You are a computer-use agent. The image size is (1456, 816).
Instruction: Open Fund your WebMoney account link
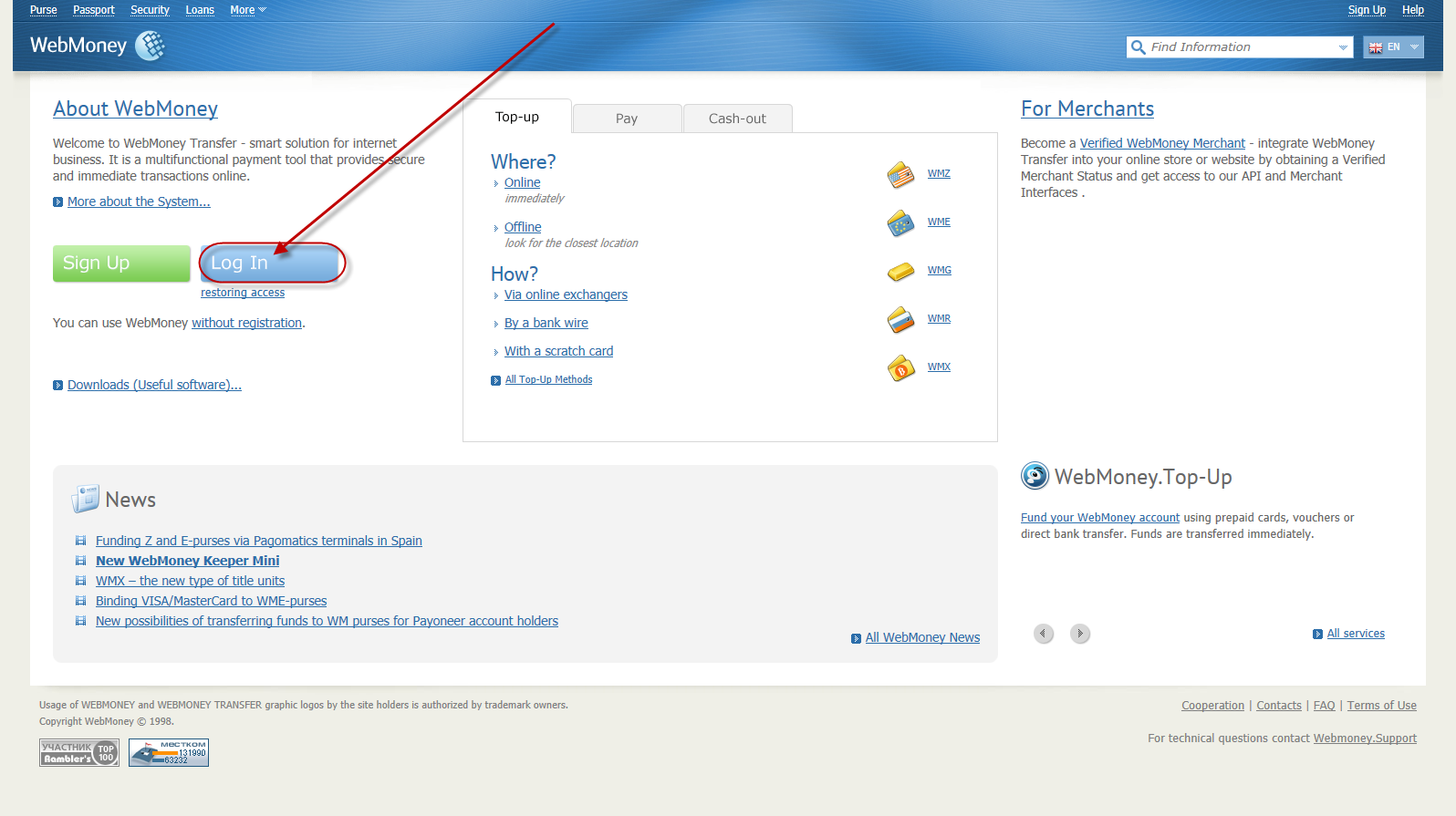pyautogui.click(x=1100, y=518)
